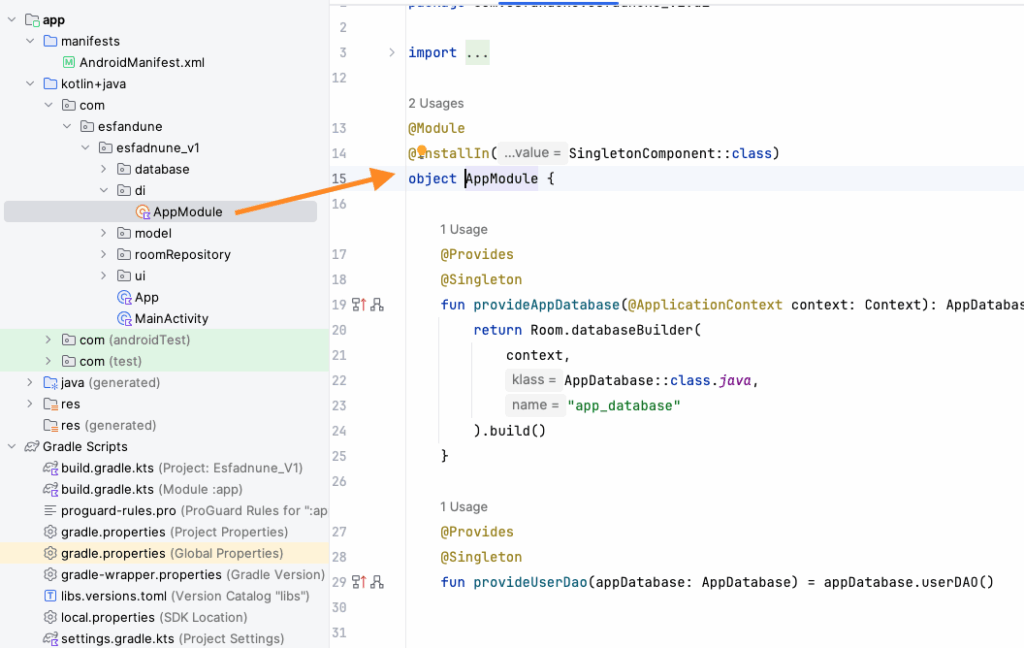Click the App class icon in project tree
Viewport: 1024px width, 648px height.
pos(124,298)
